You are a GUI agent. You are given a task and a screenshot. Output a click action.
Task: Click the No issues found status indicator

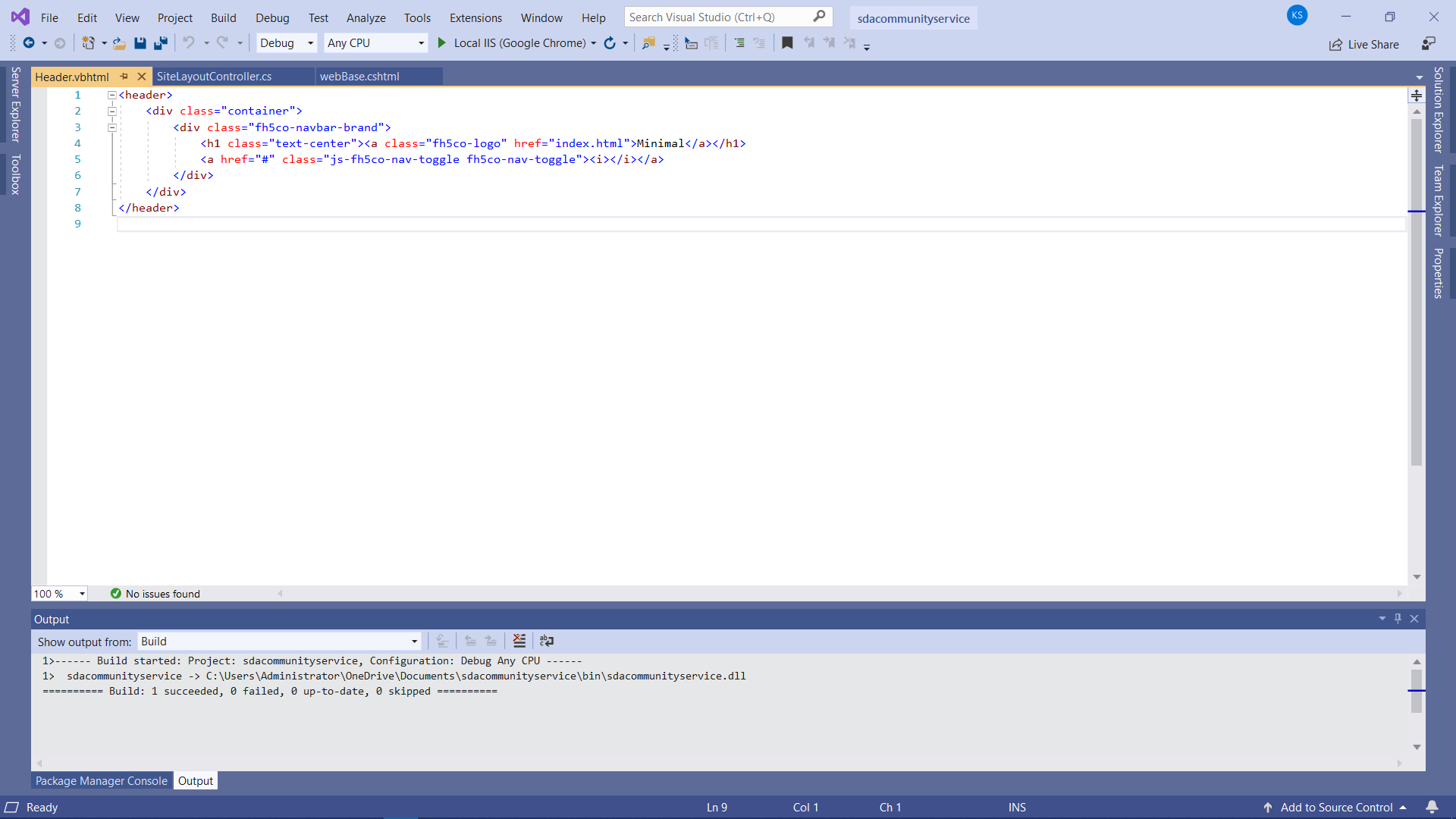pos(155,594)
